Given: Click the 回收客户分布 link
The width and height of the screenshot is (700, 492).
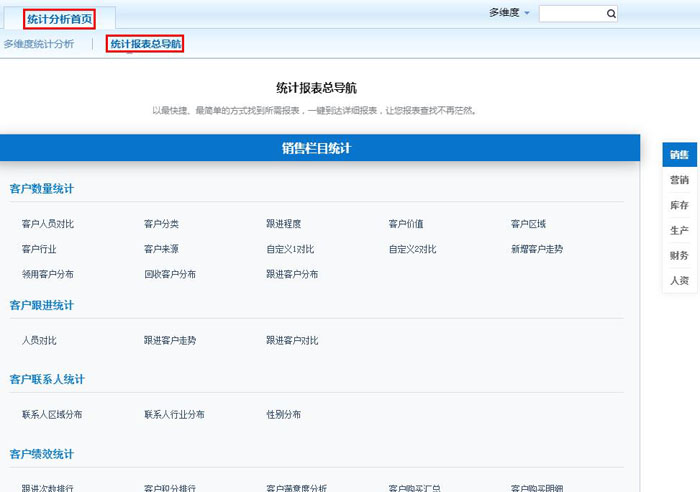Looking at the screenshot, I should click(x=170, y=274).
